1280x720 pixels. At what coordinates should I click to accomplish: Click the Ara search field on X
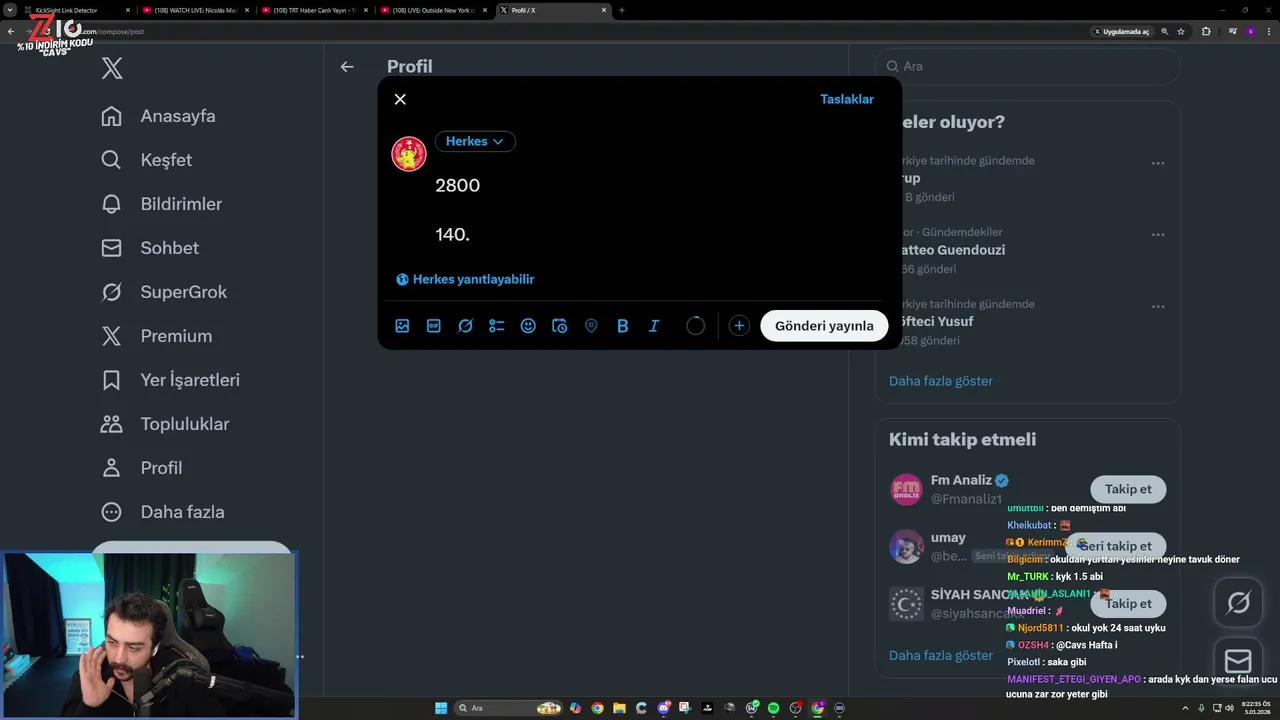1028,66
